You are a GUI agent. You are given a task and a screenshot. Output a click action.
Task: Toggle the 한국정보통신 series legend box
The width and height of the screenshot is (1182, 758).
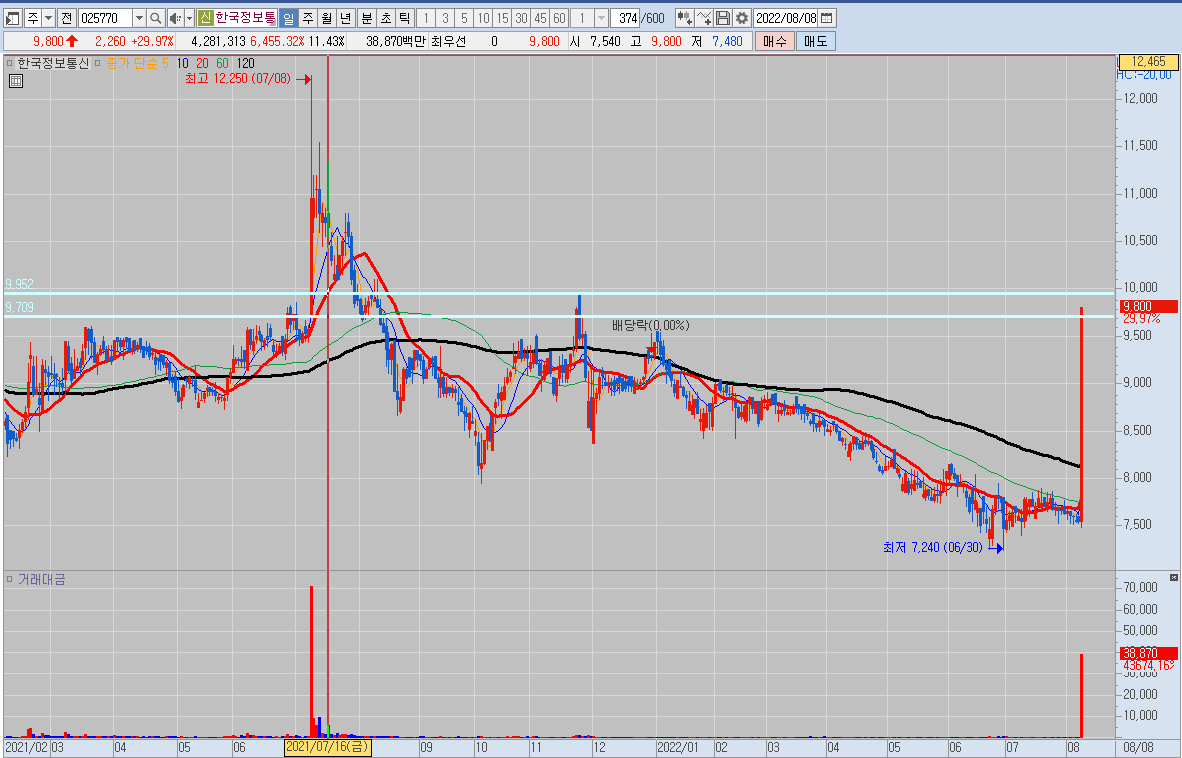(10, 63)
